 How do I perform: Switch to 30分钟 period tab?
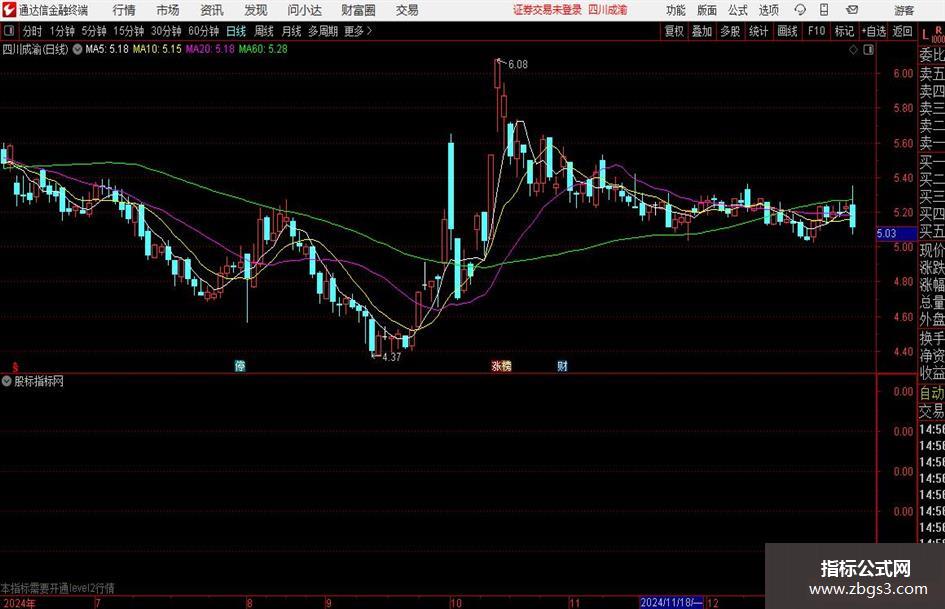166,31
